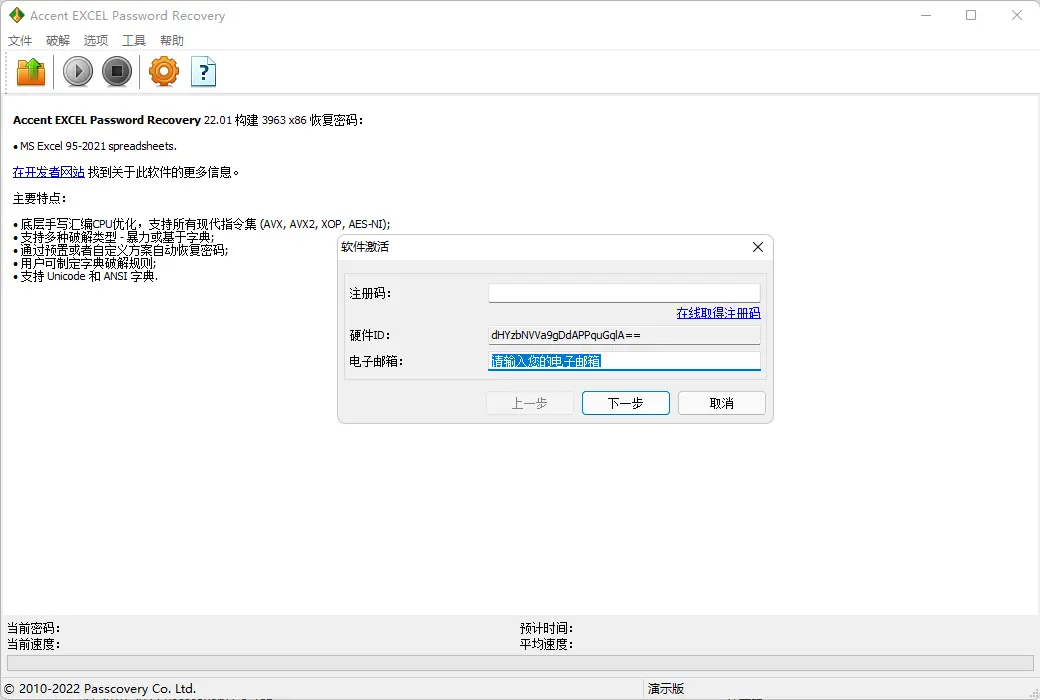Open the 破解 menu

(x=58, y=40)
